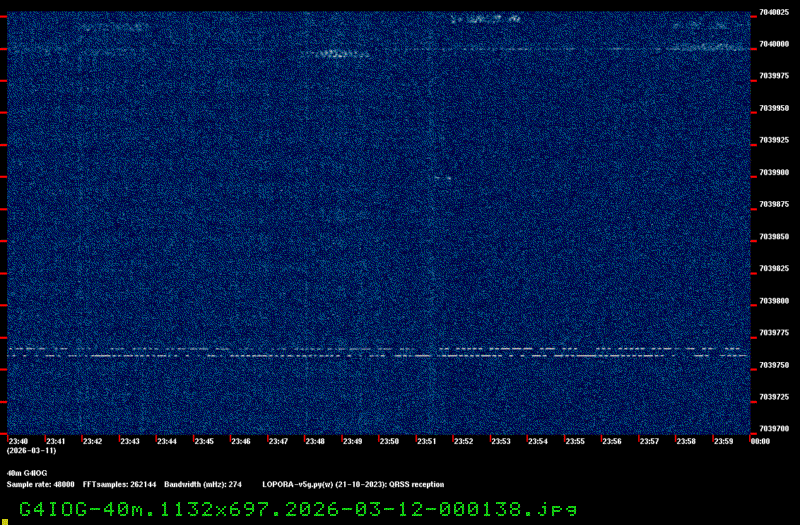800x525 pixels.
Task: Click the 23:48 time label
Action: (315, 441)
